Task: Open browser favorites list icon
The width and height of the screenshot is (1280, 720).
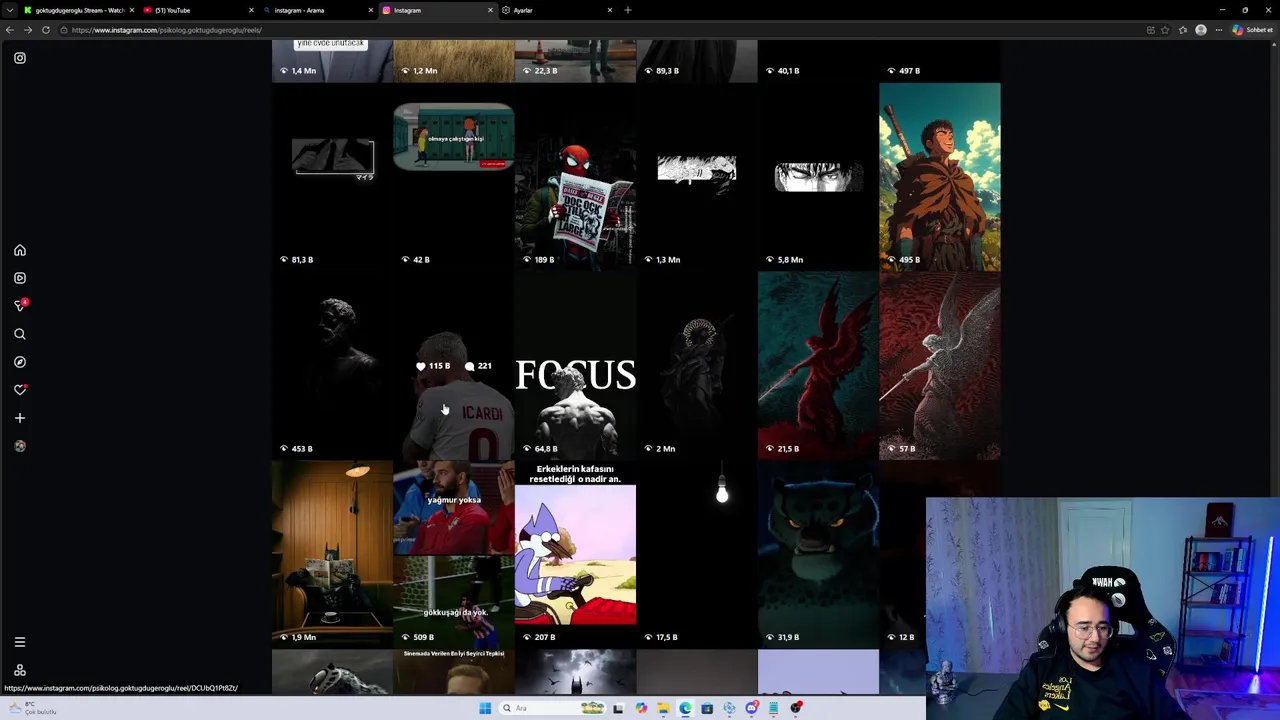Action: [x=1183, y=30]
